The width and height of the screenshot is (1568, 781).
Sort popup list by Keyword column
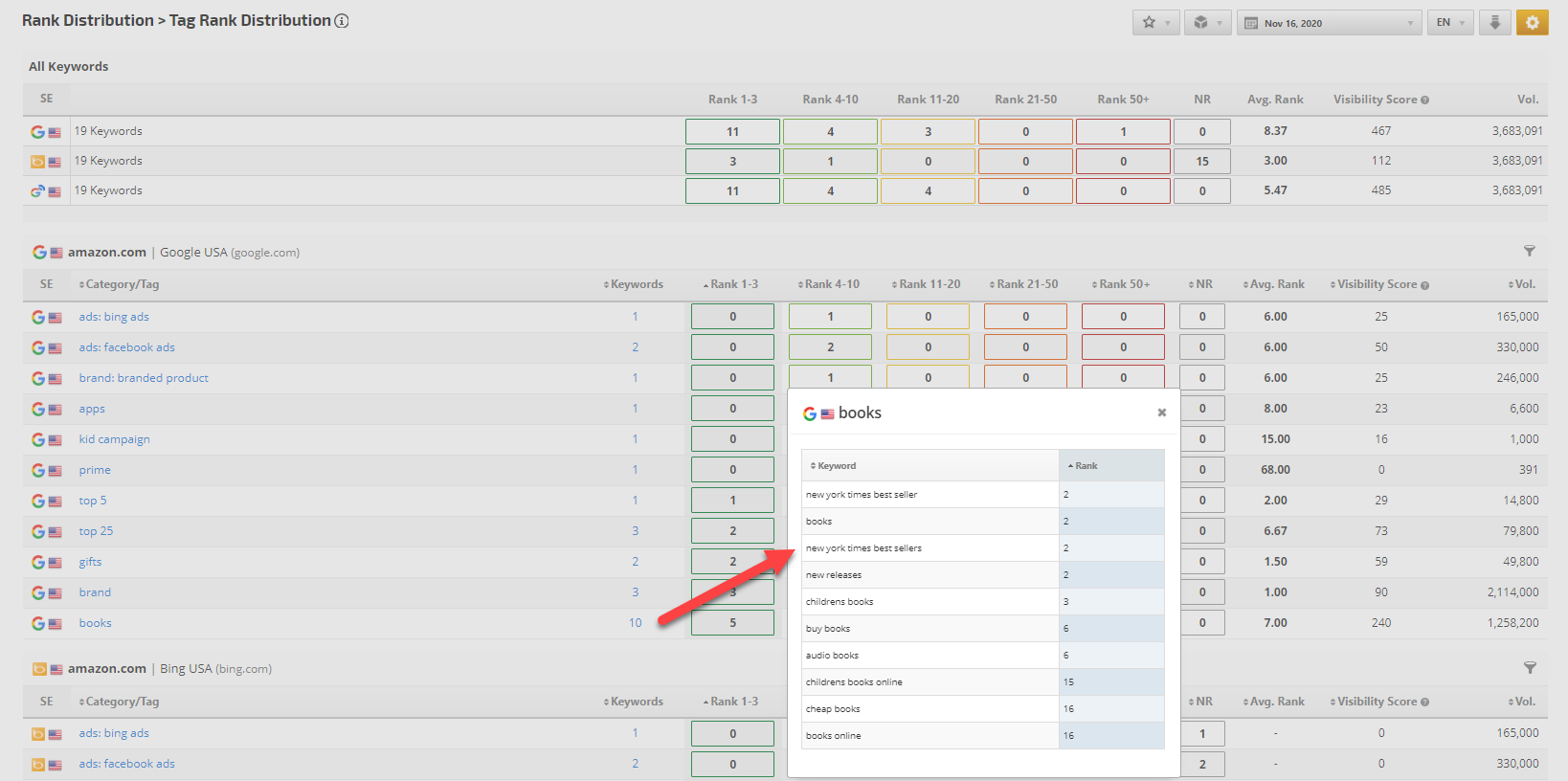835,466
